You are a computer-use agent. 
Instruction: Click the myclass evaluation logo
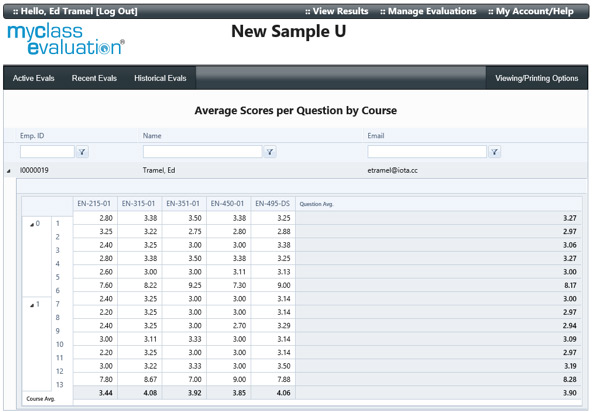pyautogui.click(x=66, y=39)
